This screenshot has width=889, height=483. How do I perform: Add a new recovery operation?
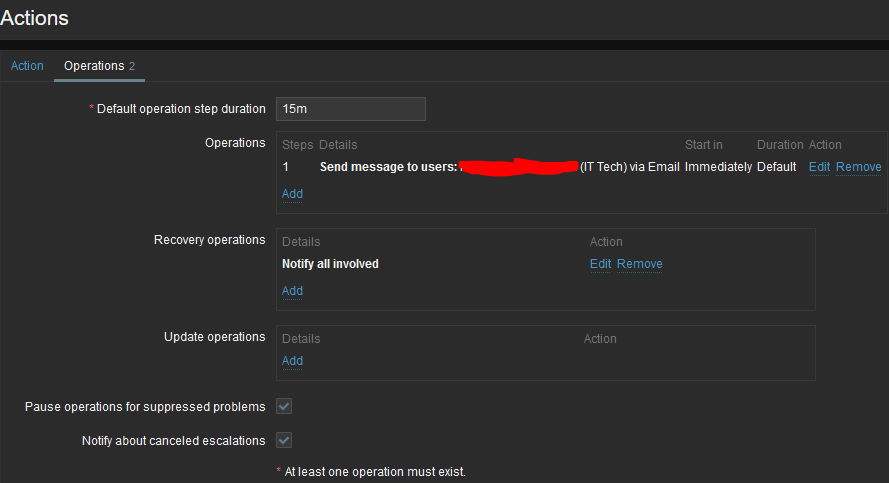(292, 291)
